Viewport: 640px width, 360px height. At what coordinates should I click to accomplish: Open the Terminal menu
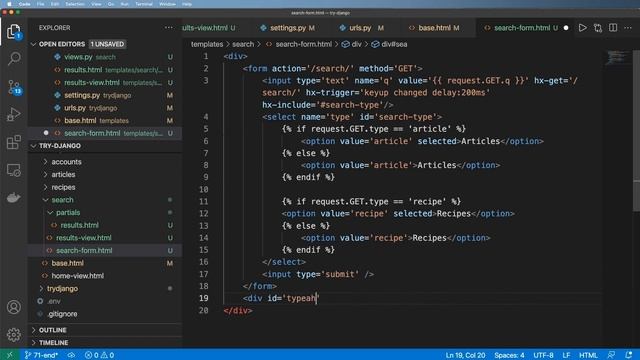(x=144, y=4)
